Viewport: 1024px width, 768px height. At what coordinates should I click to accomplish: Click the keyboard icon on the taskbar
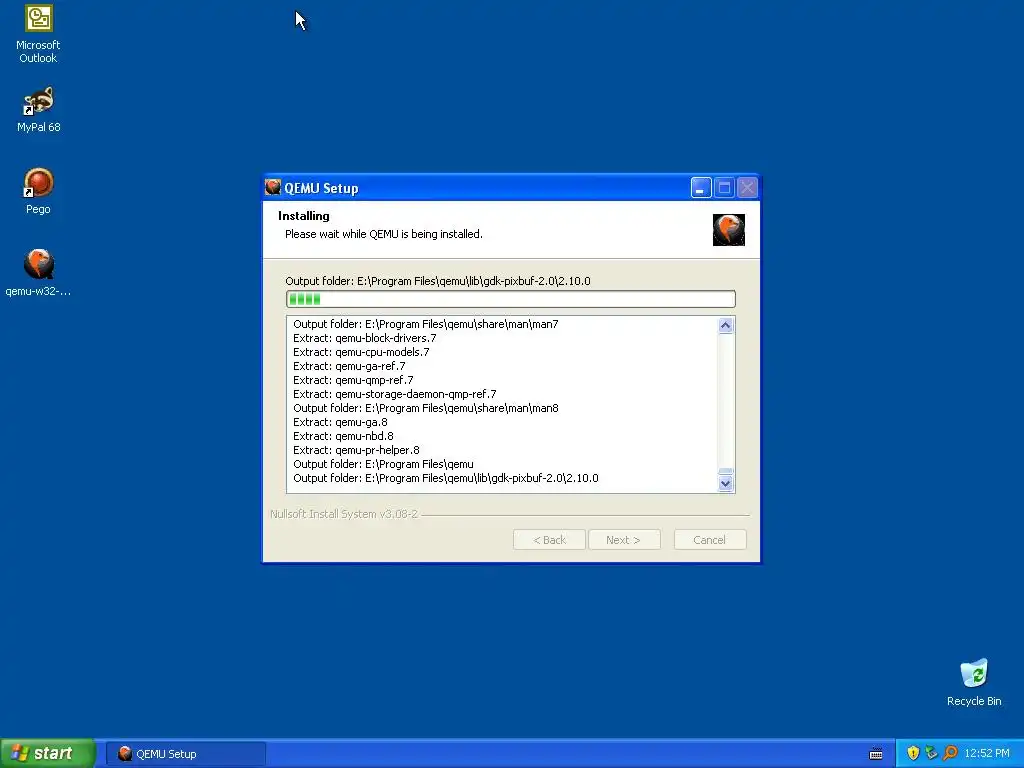[876, 754]
